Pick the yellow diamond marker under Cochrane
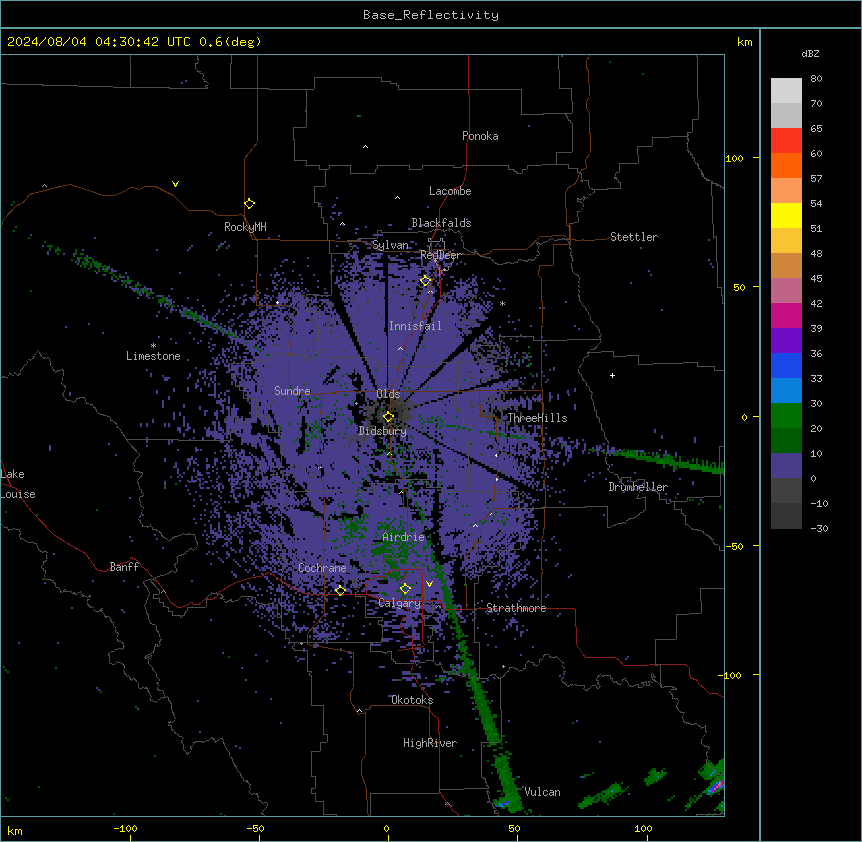Viewport: 862px width, 842px height. [340, 590]
